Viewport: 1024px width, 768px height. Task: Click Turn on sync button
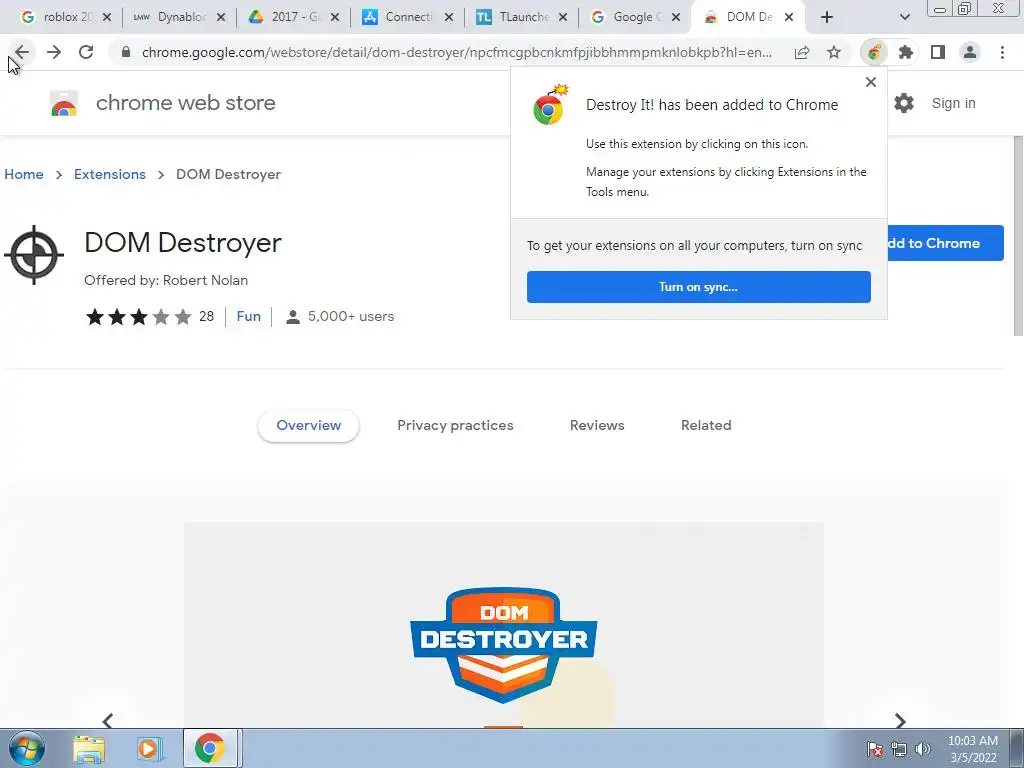(x=699, y=287)
